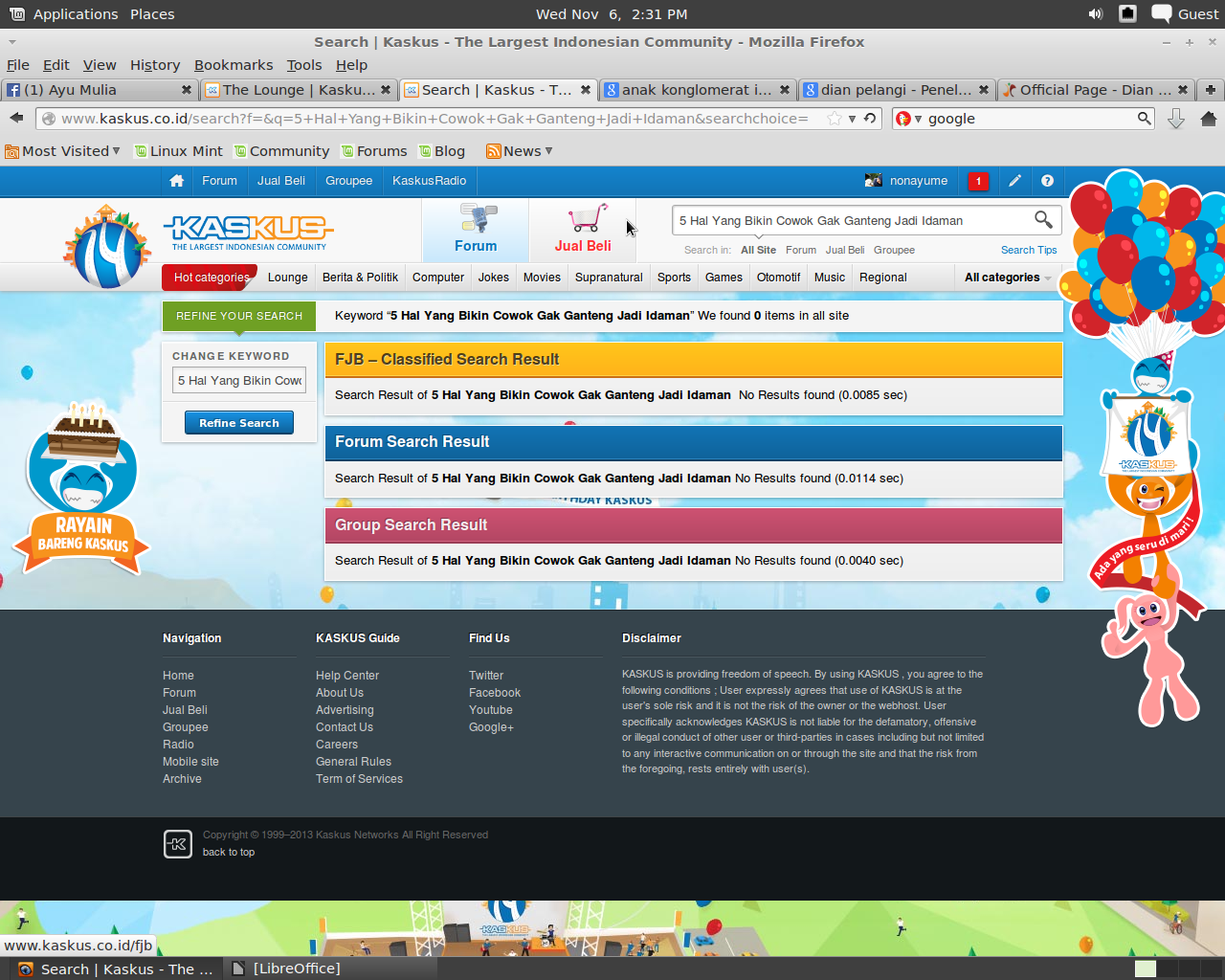Click the reload icon in URL bar
The width and height of the screenshot is (1225, 980).
[x=870, y=119]
